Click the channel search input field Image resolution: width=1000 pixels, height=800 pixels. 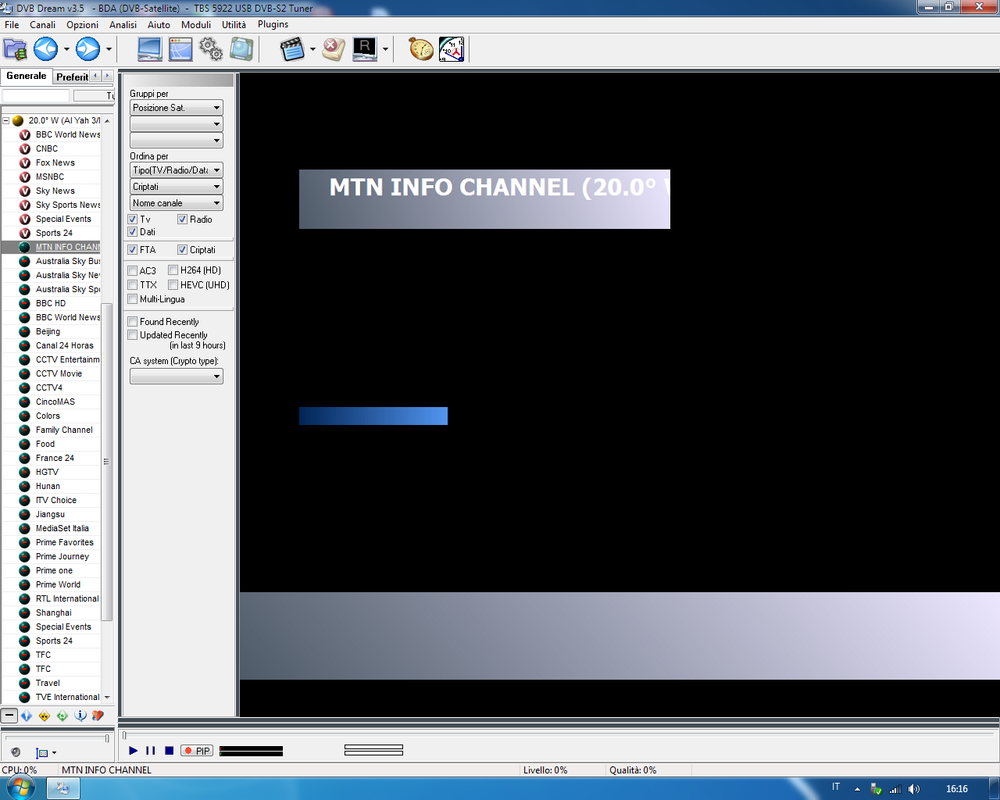[x=35, y=96]
